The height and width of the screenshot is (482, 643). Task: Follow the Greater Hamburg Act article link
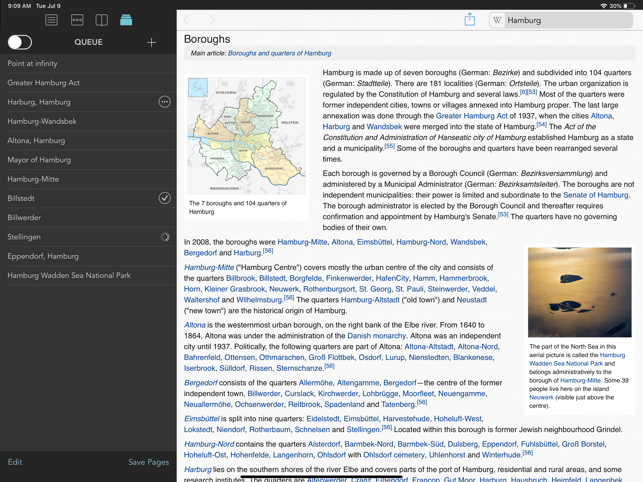(x=471, y=116)
